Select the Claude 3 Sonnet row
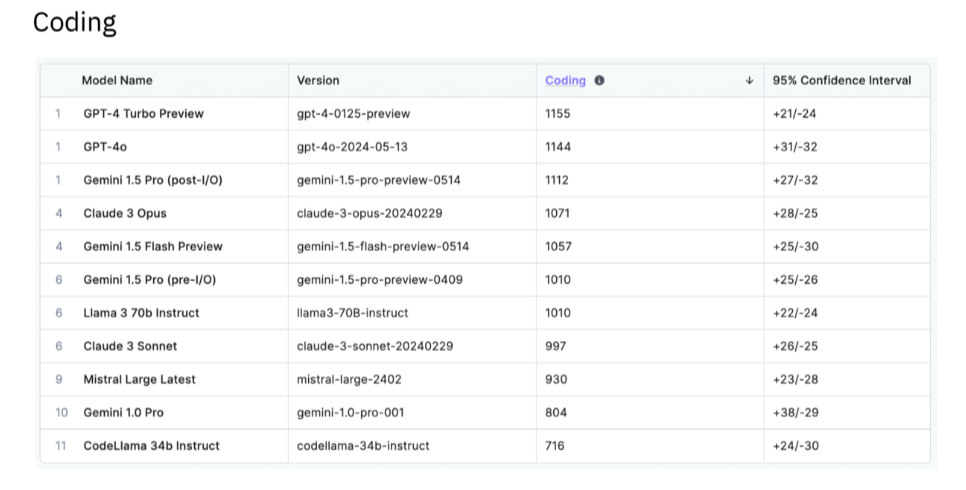The image size is (966, 490). click(485, 346)
